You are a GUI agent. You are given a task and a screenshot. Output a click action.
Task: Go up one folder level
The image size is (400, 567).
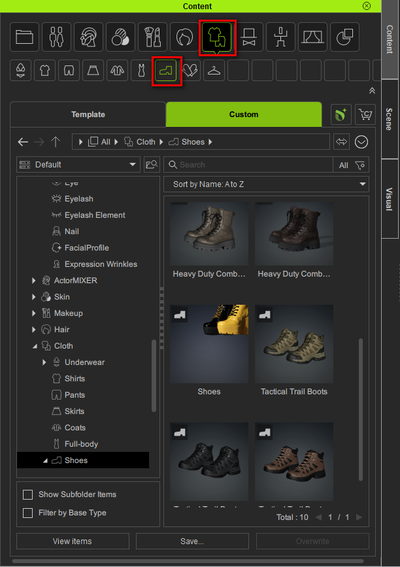55,142
